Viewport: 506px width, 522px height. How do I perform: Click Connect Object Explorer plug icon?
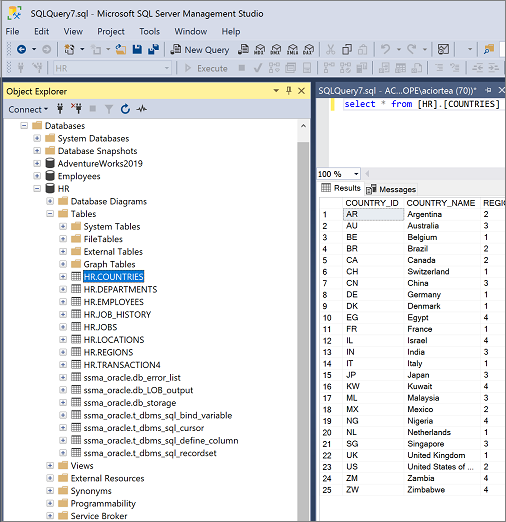coord(60,108)
